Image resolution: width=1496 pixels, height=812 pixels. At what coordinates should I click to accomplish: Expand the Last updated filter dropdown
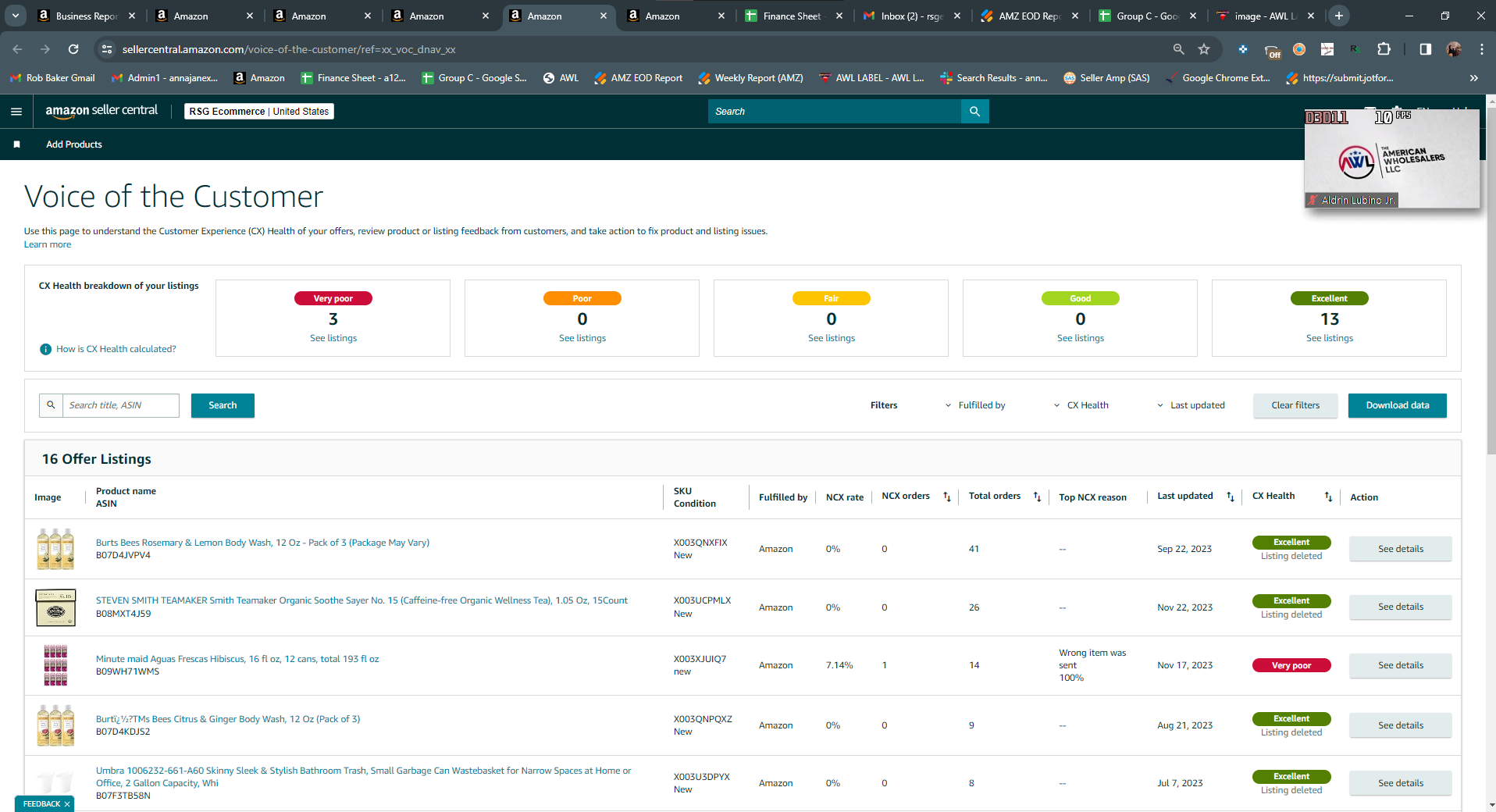[1191, 405]
